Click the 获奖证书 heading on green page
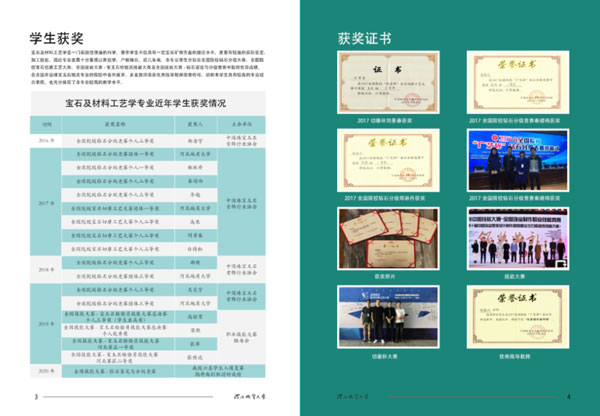This screenshot has height=416, width=600. click(364, 39)
